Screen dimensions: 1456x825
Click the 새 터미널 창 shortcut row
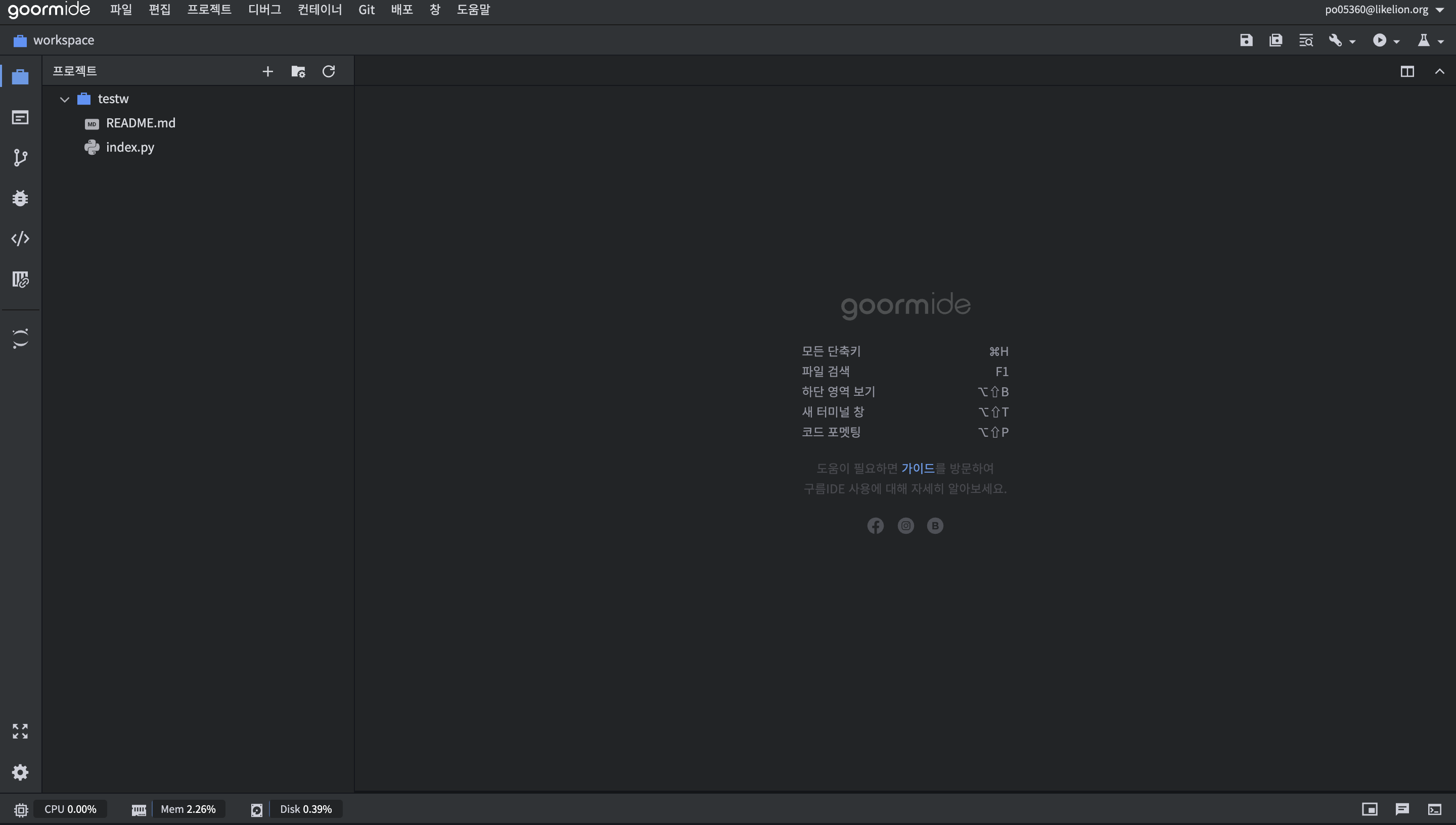(x=905, y=411)
